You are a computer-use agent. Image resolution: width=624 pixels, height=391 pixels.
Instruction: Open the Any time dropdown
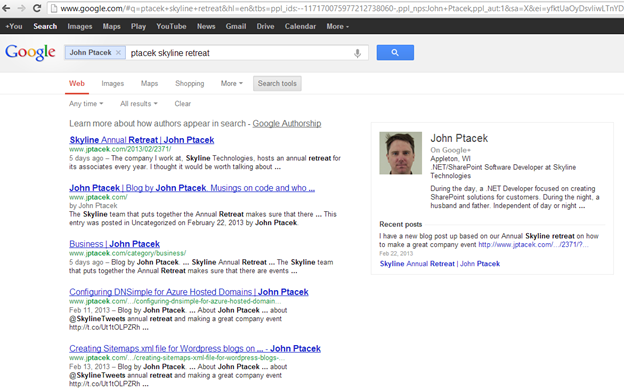86,104
